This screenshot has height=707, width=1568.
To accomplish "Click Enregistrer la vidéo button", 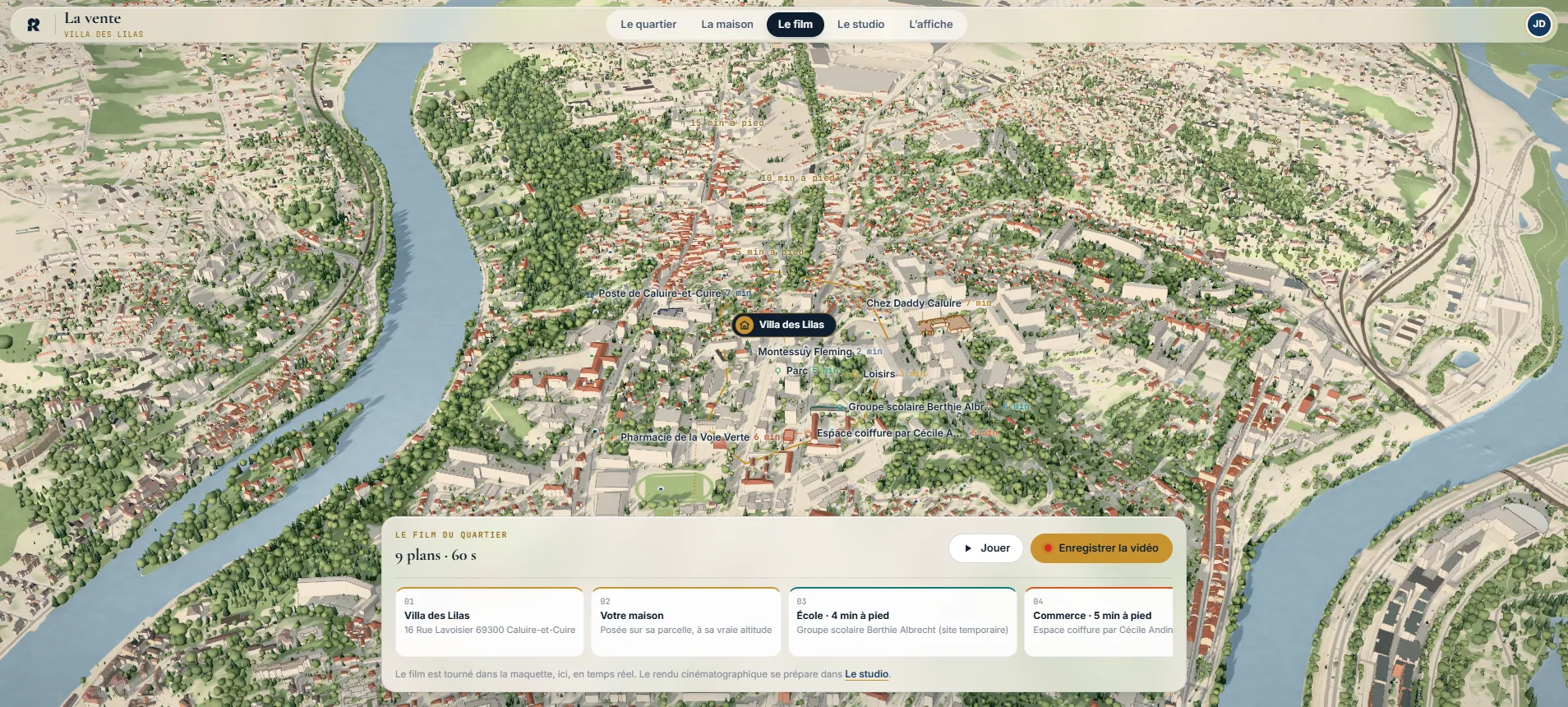I will pos(1101,548).
